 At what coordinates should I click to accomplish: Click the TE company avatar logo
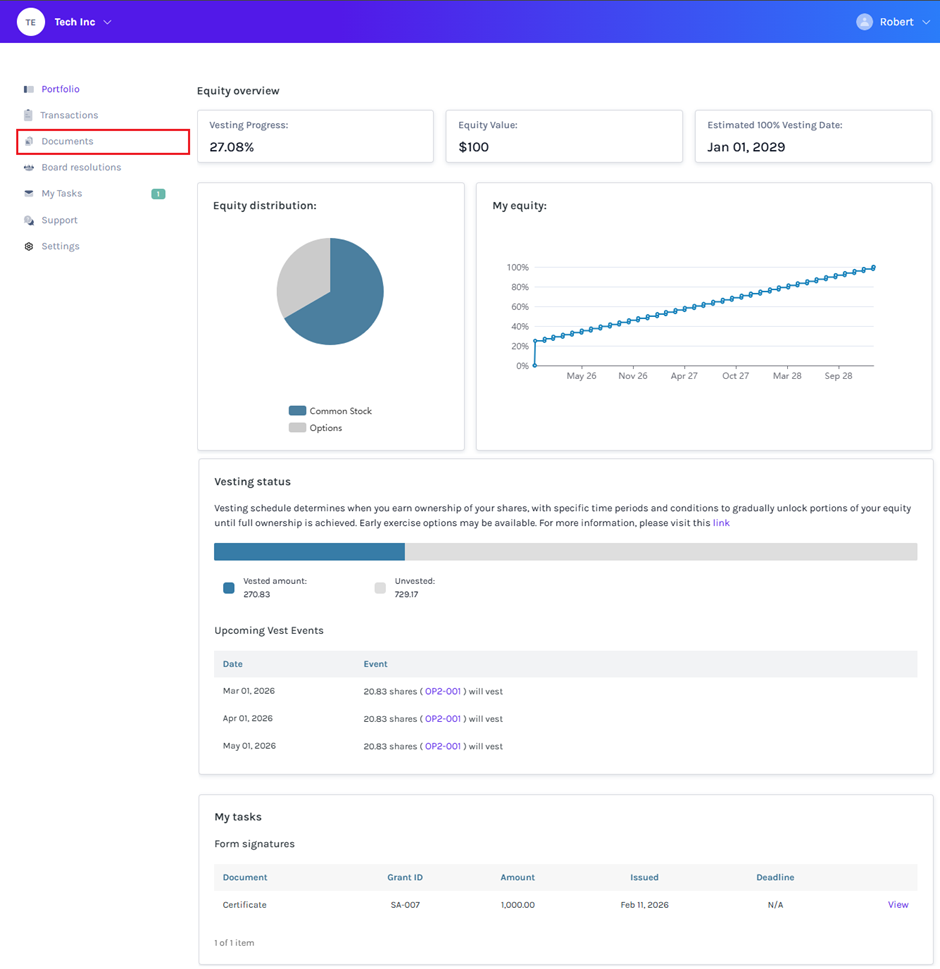[x=31, y=22]
